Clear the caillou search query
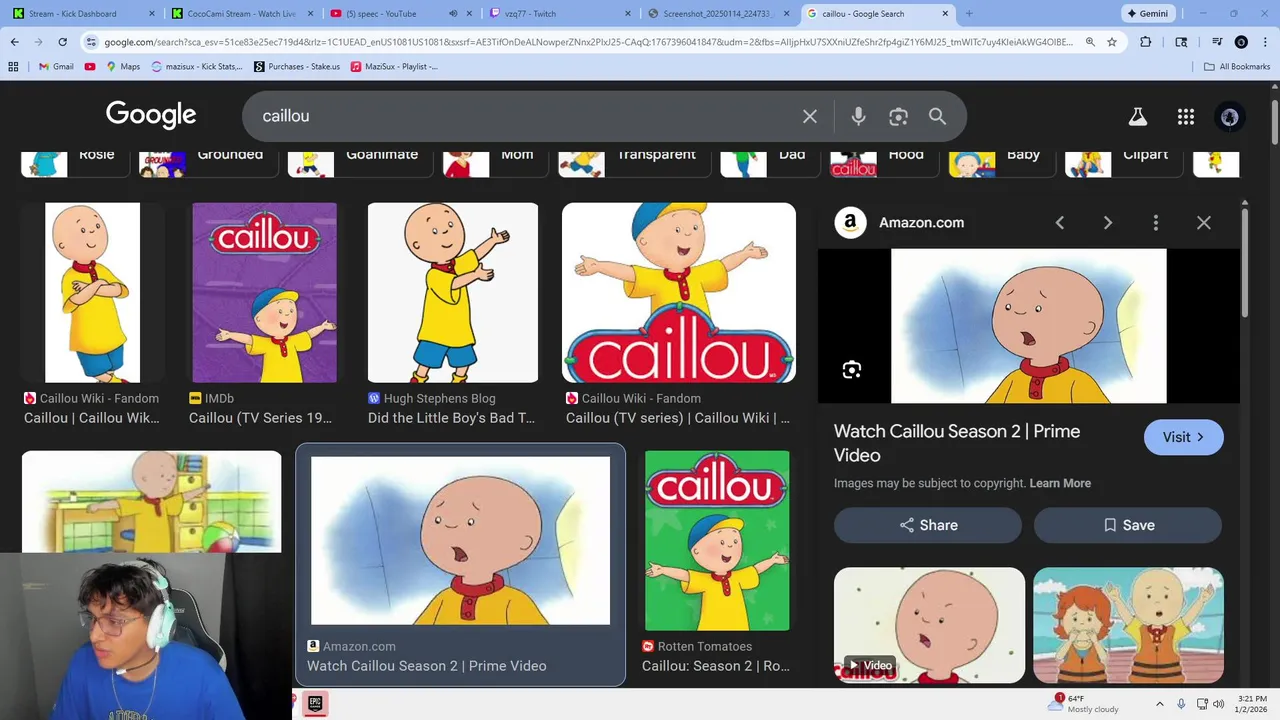The height and width of the screenshot is (720, 1280). 810,116
